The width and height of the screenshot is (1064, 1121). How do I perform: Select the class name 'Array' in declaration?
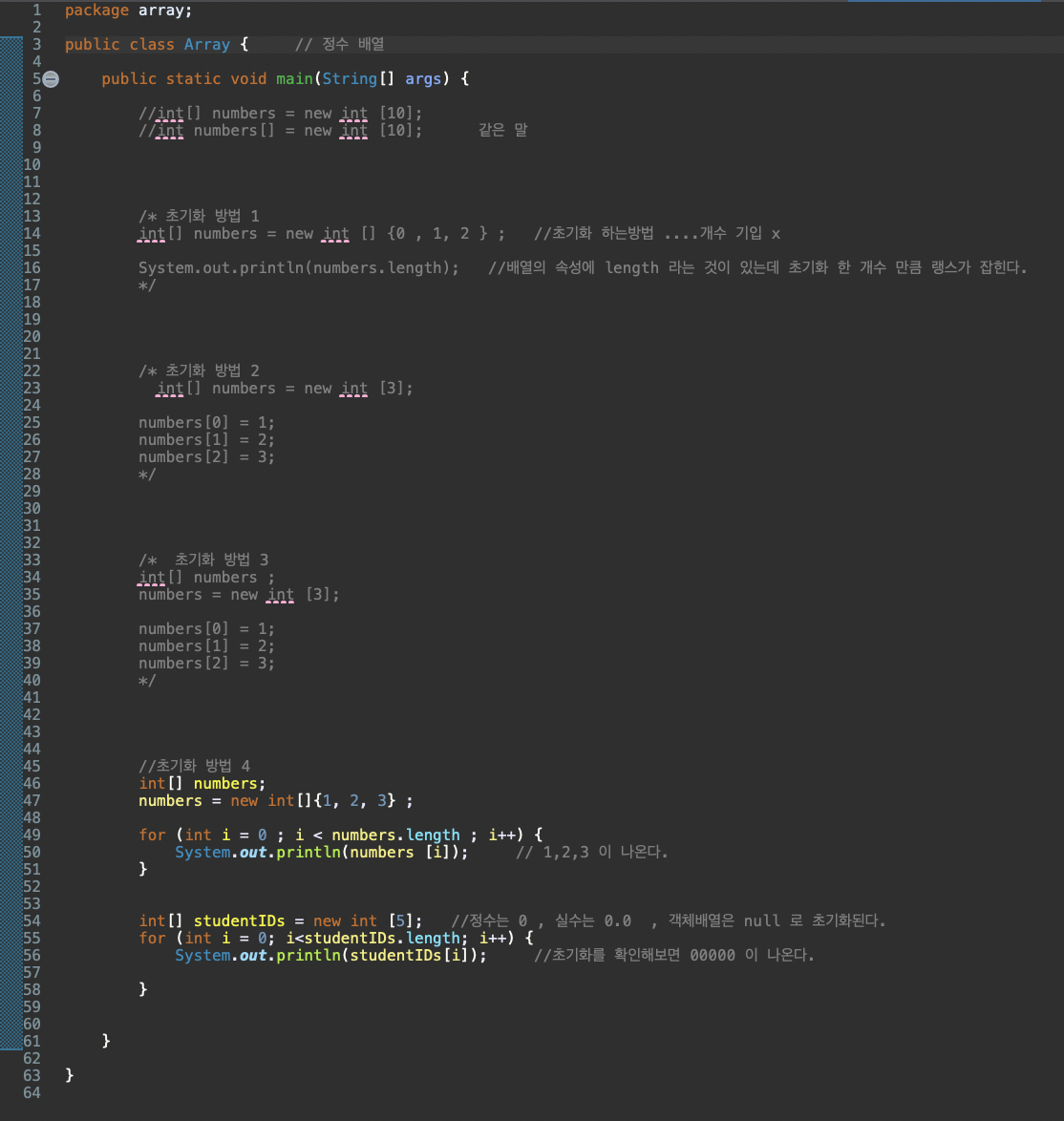pos(207,44)
